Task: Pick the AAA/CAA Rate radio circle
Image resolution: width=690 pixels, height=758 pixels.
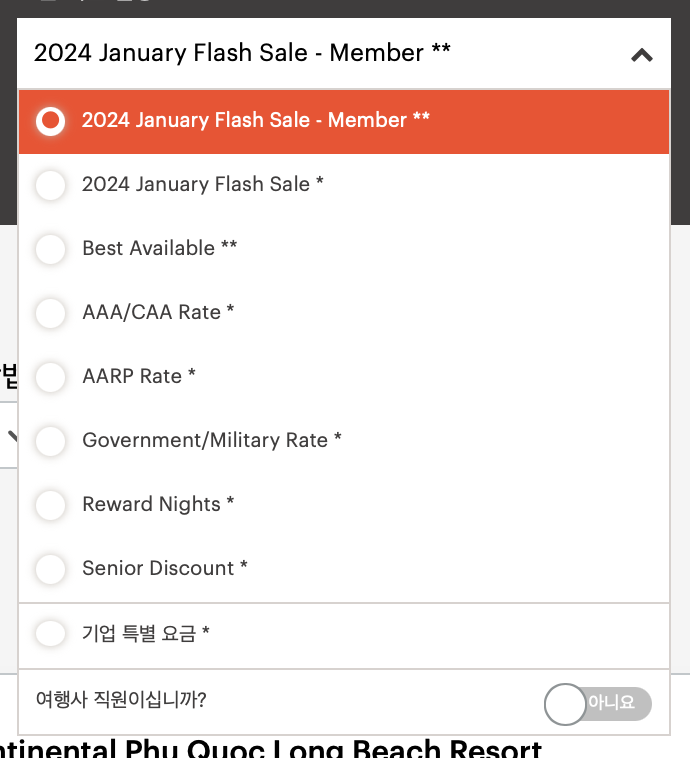Action: point(50,313)
